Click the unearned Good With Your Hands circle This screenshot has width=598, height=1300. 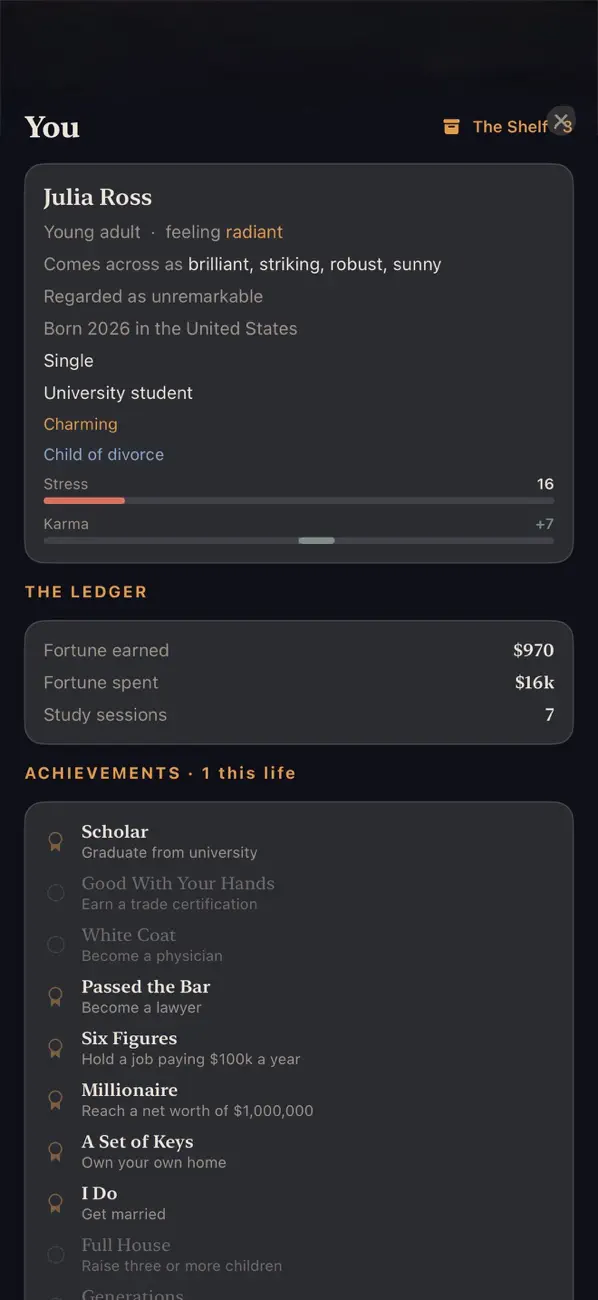[56, 893]
